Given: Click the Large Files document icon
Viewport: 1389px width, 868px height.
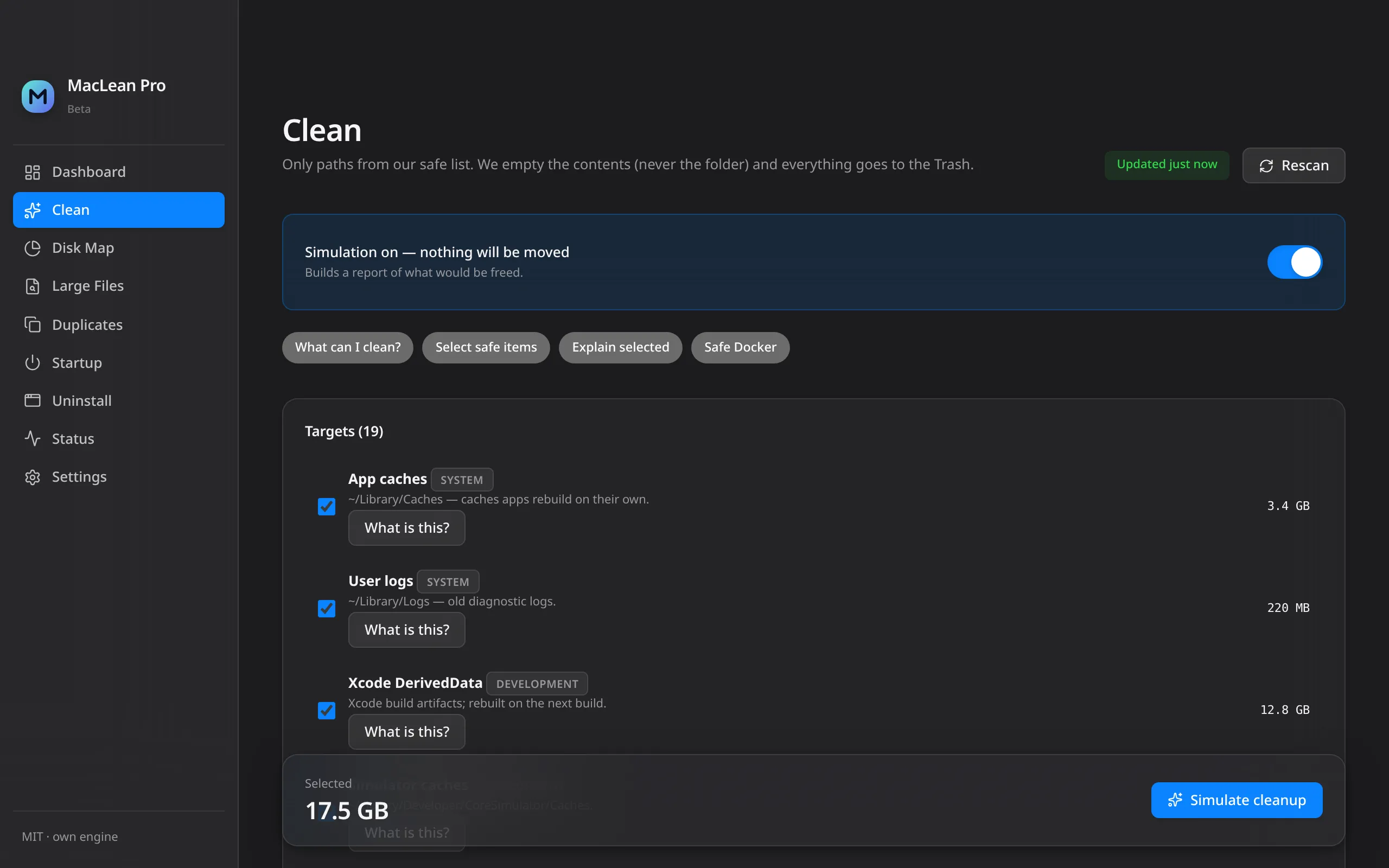Looking at the screenshot, I should [33, 286].
